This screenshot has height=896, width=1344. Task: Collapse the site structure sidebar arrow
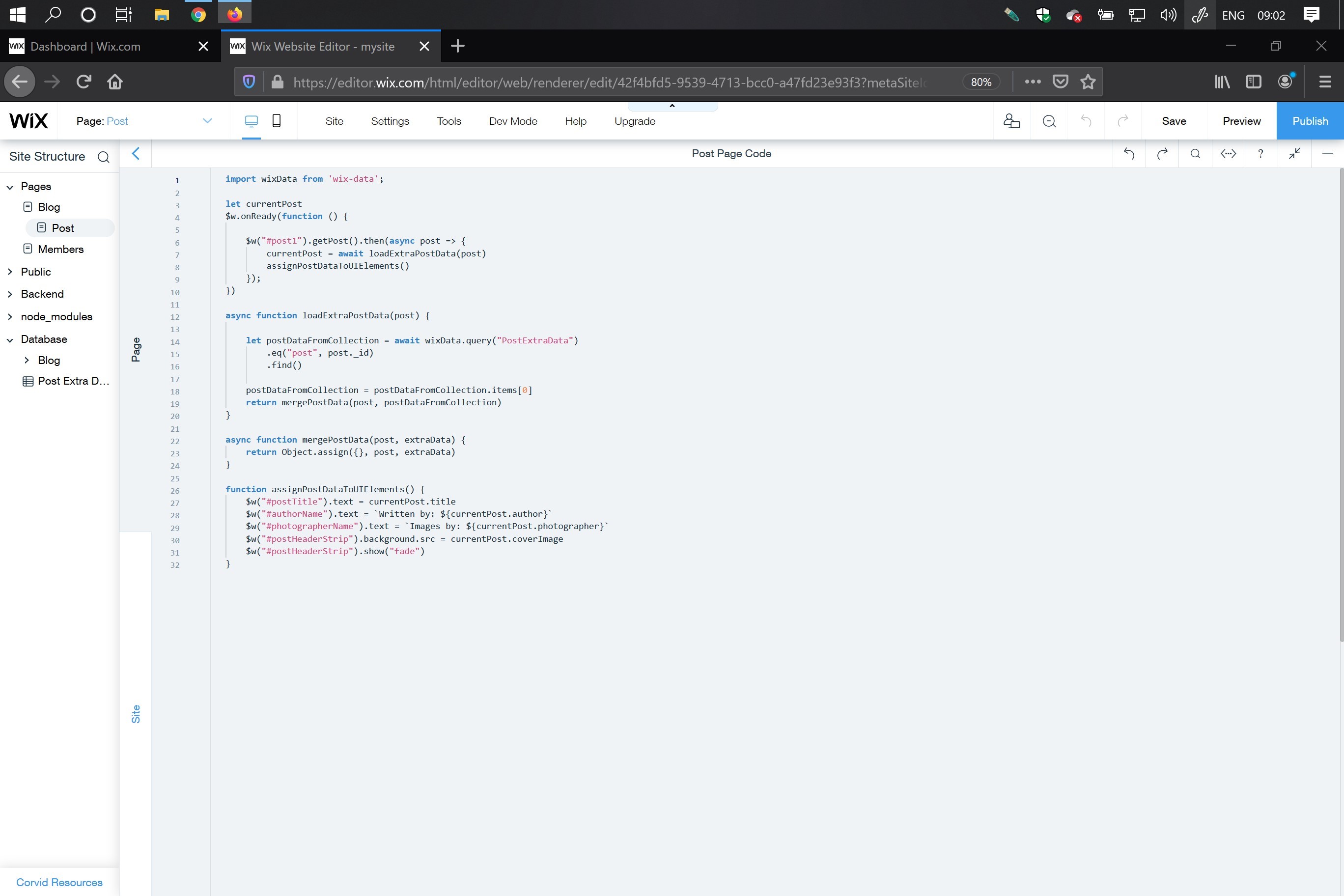(x=136, y=153)
